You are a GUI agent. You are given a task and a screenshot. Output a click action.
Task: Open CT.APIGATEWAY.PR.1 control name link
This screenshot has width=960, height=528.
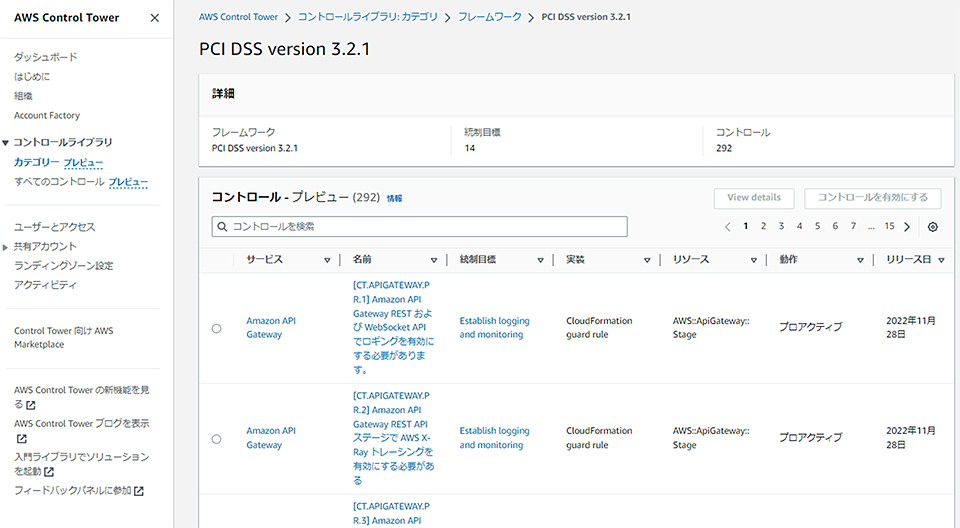(392, 328)
